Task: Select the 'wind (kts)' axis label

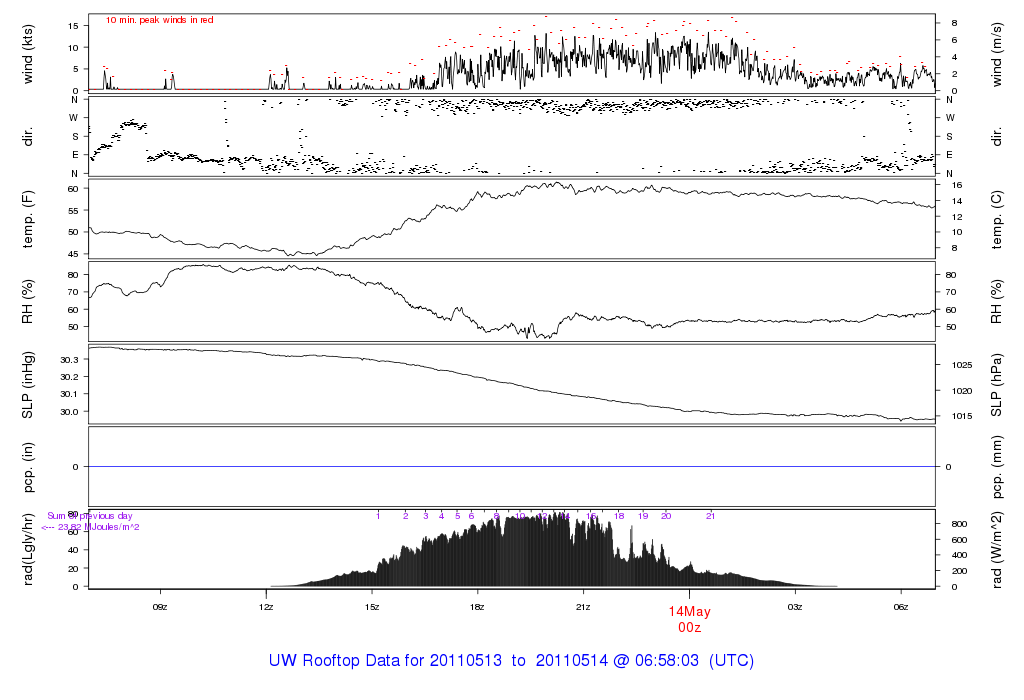Action: click(27, 54)
